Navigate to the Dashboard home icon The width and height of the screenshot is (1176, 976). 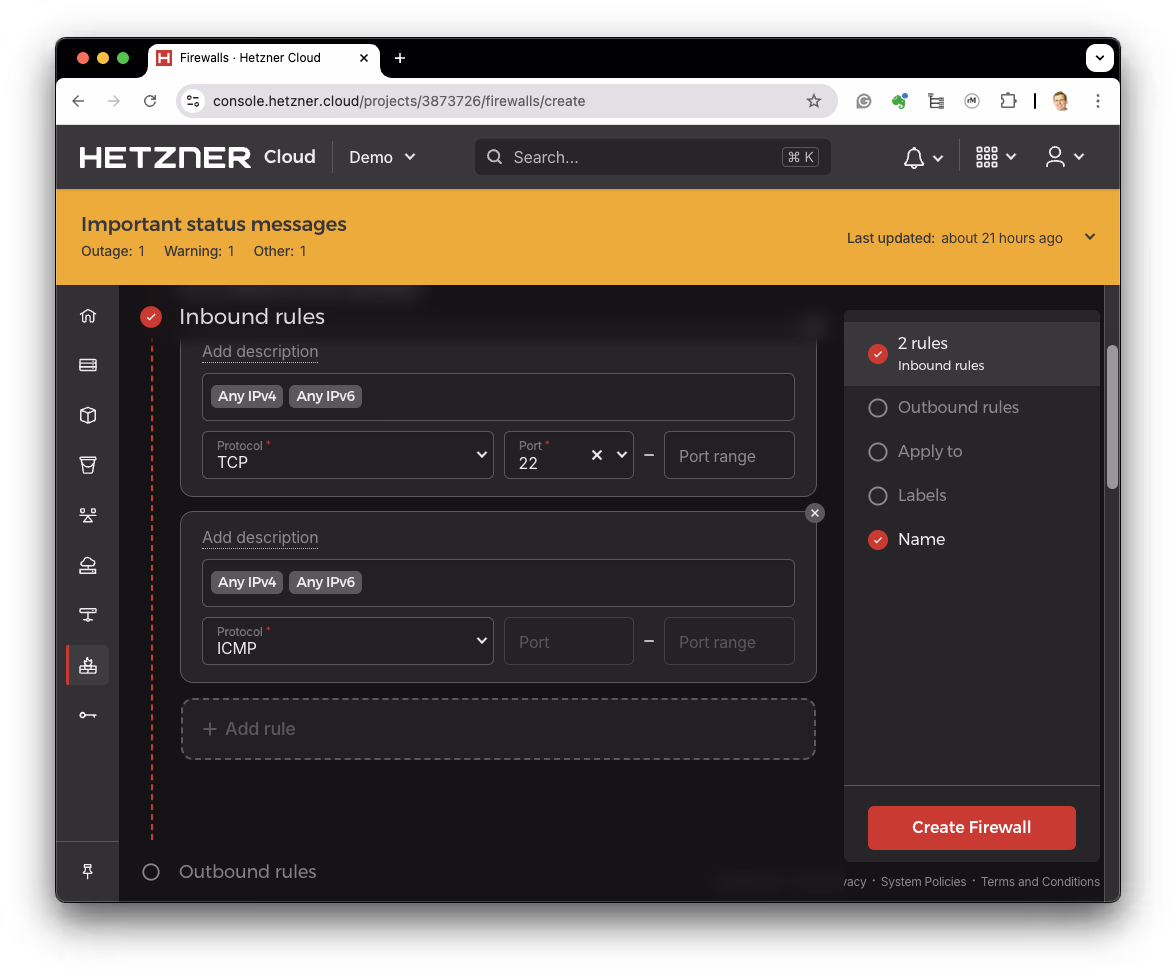coord(88,315)
